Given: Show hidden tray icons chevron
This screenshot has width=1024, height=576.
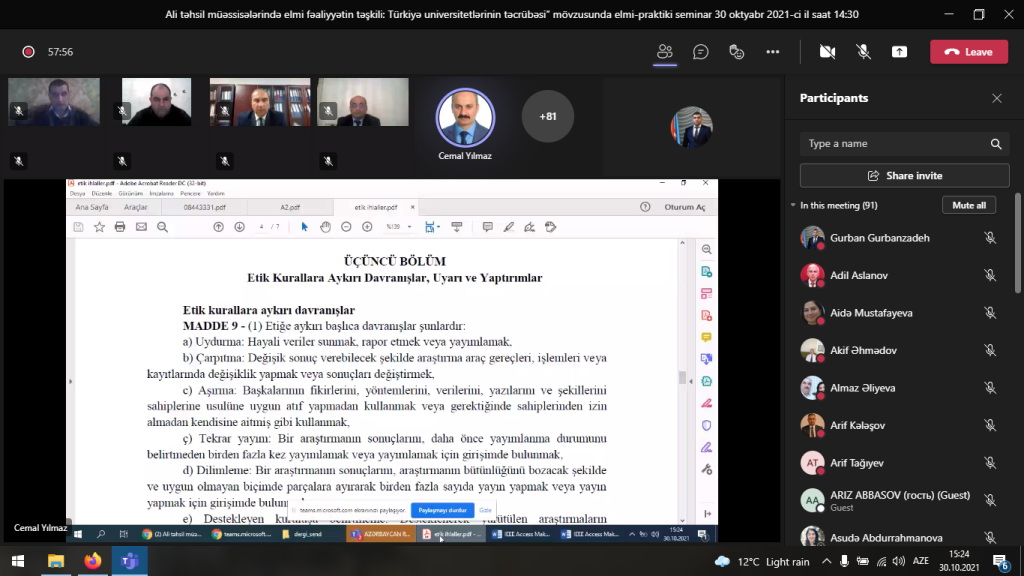Looking at the screenshot, I should coord(827,561).
